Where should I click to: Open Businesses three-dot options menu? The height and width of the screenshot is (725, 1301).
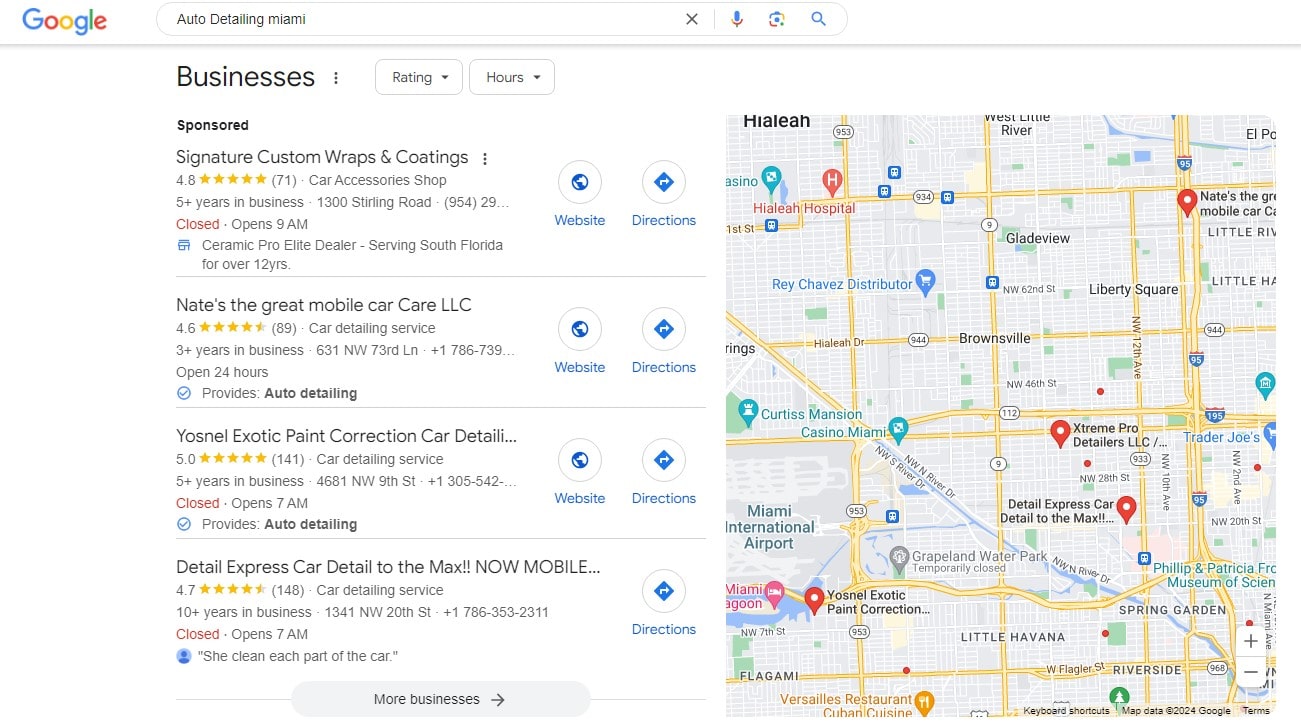click(336, 78)
